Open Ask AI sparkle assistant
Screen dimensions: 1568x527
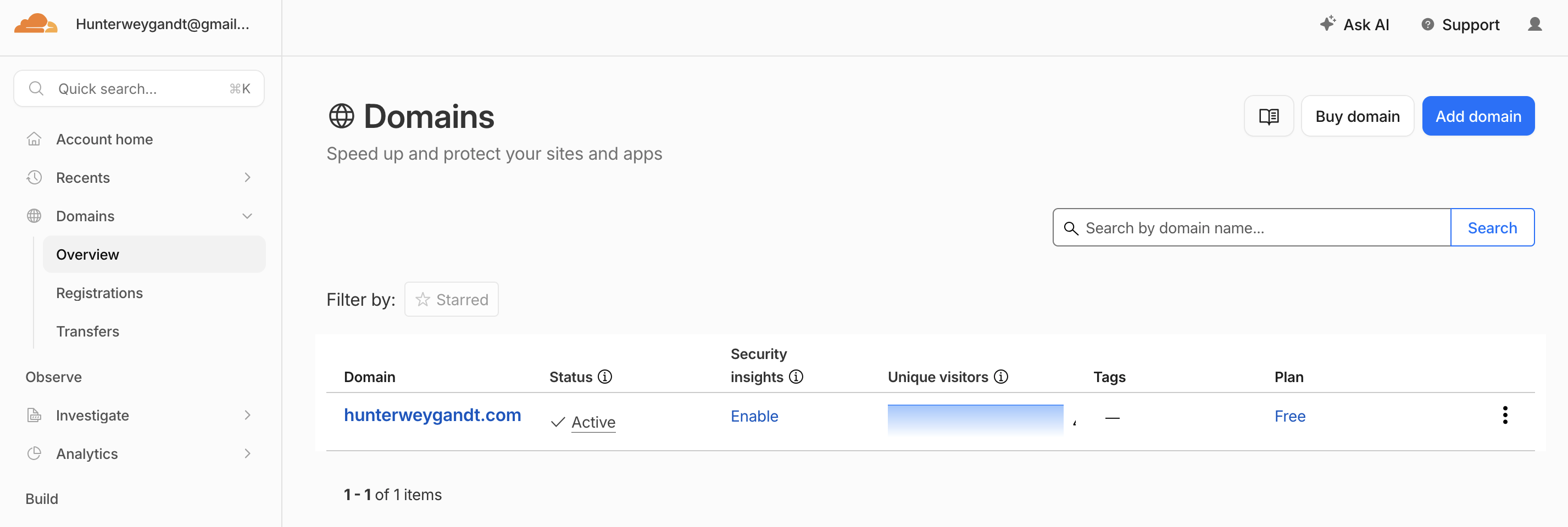(x=1354, y=24)
